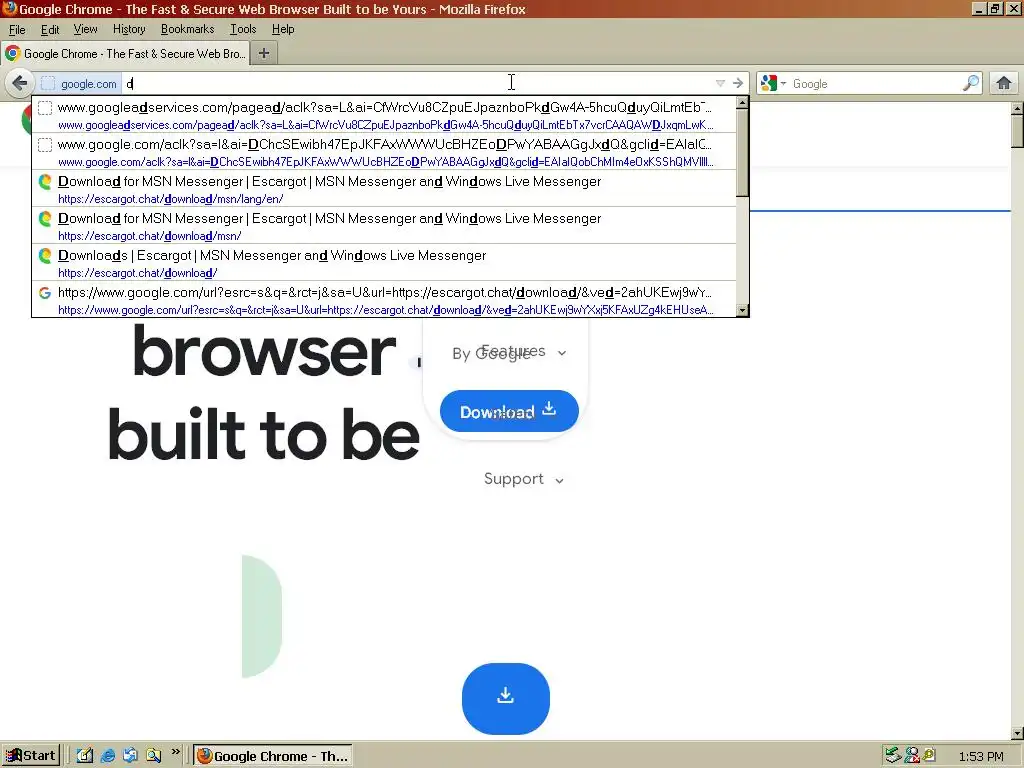Screen dimensions: 1024x768
Task: Click the Go arrow in the address bar
Action: click(x=738, y=83)
